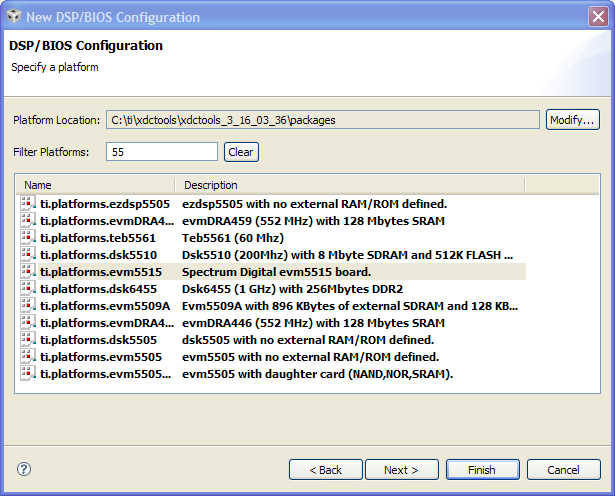Click the dsk5510 platform icon
Screen dimensions: 615x496
(28, 254)
